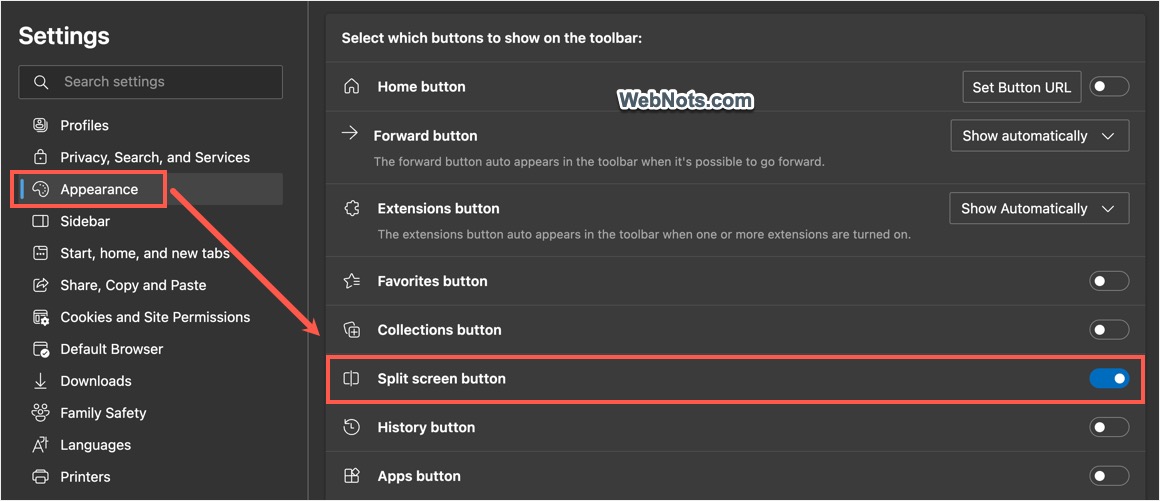This screenshot has width=1160, height=501.
Task: Click the Search settings input field
Action: (160, 82)
